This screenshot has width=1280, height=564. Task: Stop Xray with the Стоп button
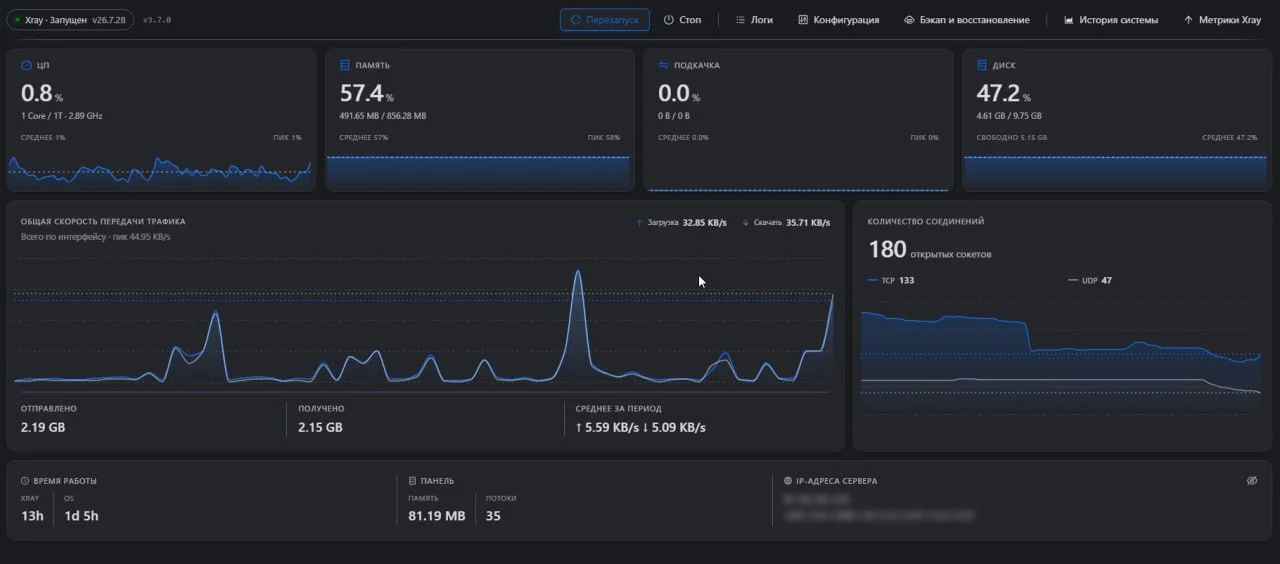click(x=682, y=20)
